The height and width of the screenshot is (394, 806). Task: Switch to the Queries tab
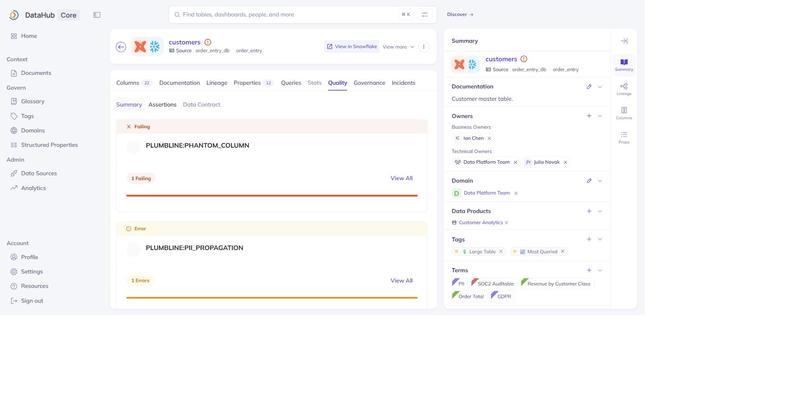pos(291,83)
